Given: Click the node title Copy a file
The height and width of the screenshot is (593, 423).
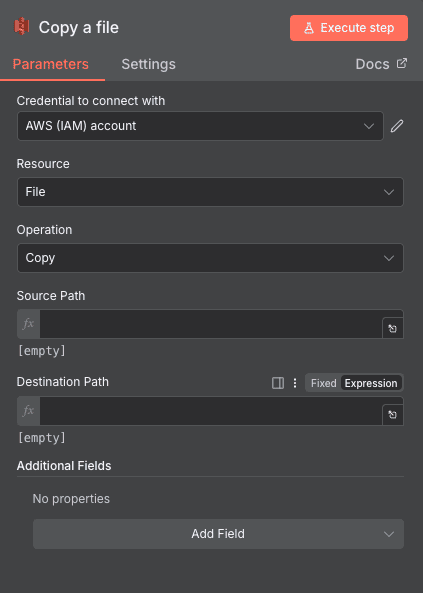Looking at the screenshot, I should pyautogui.click(x=79, y=28).
